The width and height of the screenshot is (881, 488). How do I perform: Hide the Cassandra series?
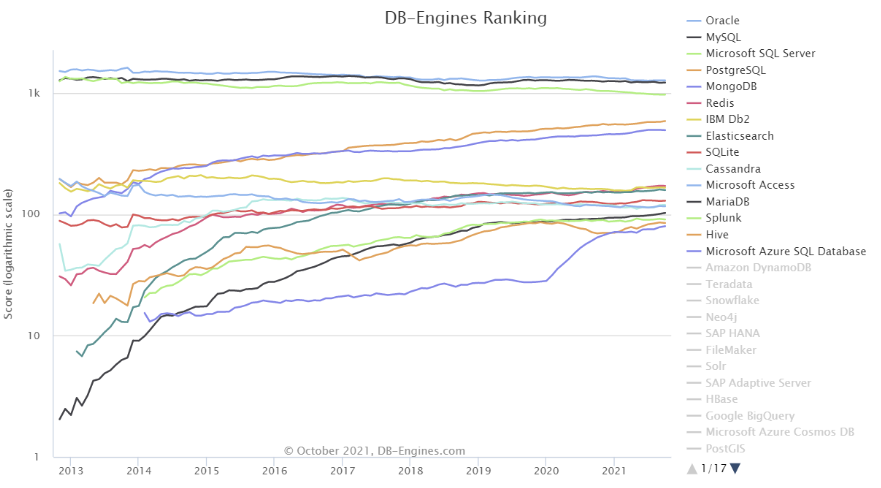tap(724, 169)
